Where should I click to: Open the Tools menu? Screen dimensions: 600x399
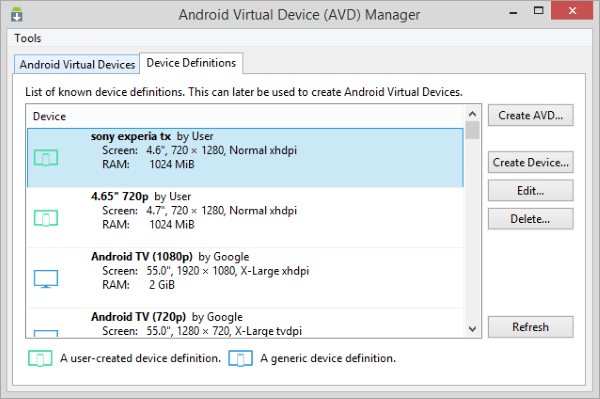pyautogui.click(x=28, y=38)
